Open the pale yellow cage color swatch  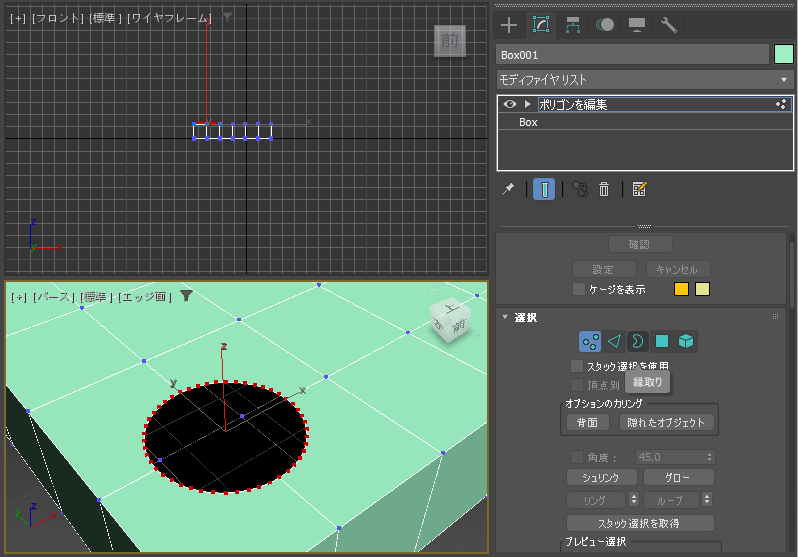click(702, 289)
